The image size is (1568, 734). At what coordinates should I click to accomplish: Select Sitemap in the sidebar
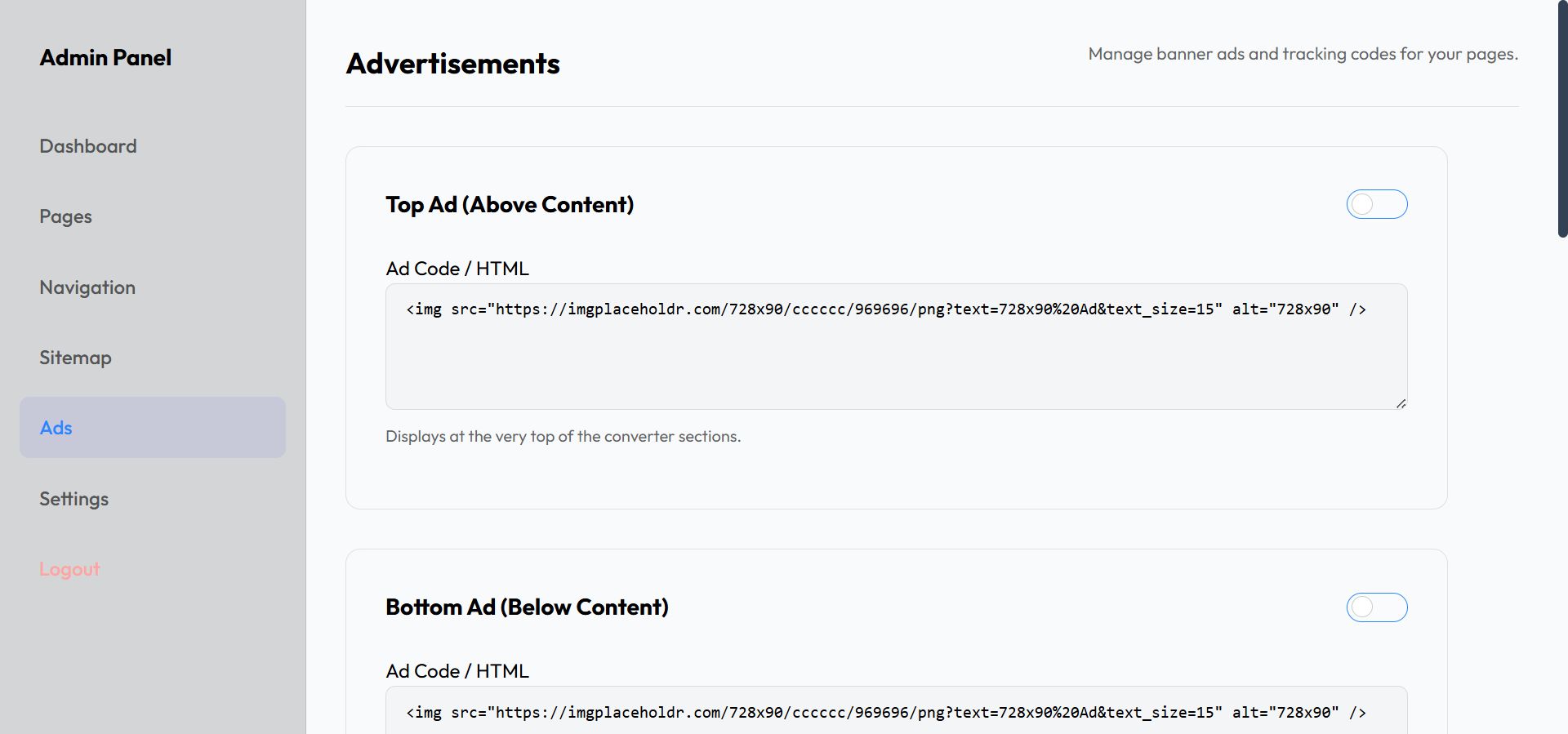[75, 358]
